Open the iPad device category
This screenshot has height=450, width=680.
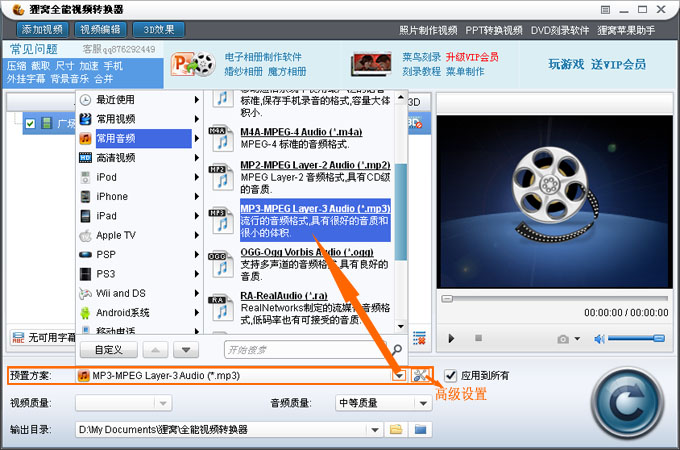click(139, 216)
